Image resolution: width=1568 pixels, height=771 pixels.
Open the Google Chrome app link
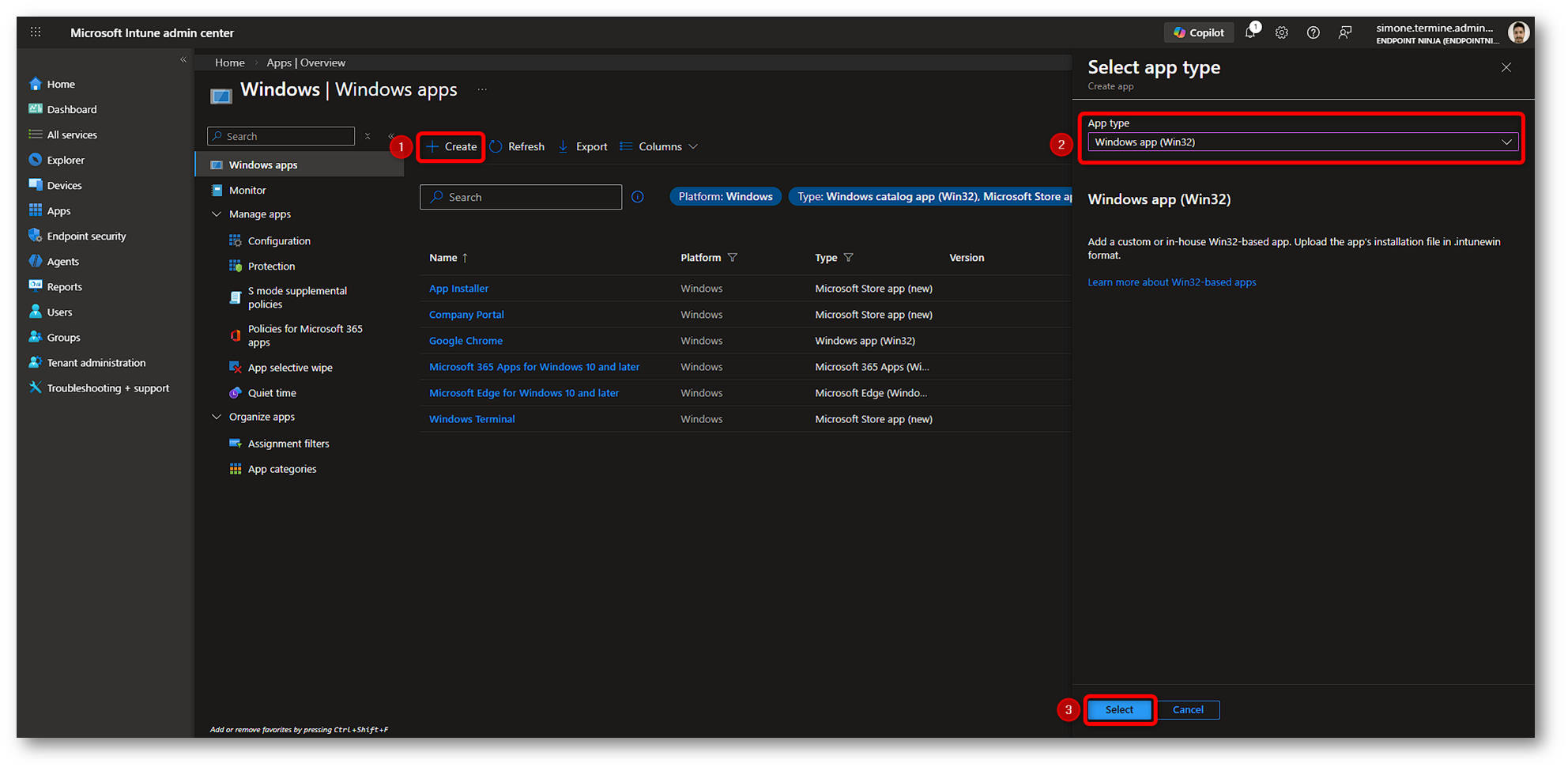465,341
